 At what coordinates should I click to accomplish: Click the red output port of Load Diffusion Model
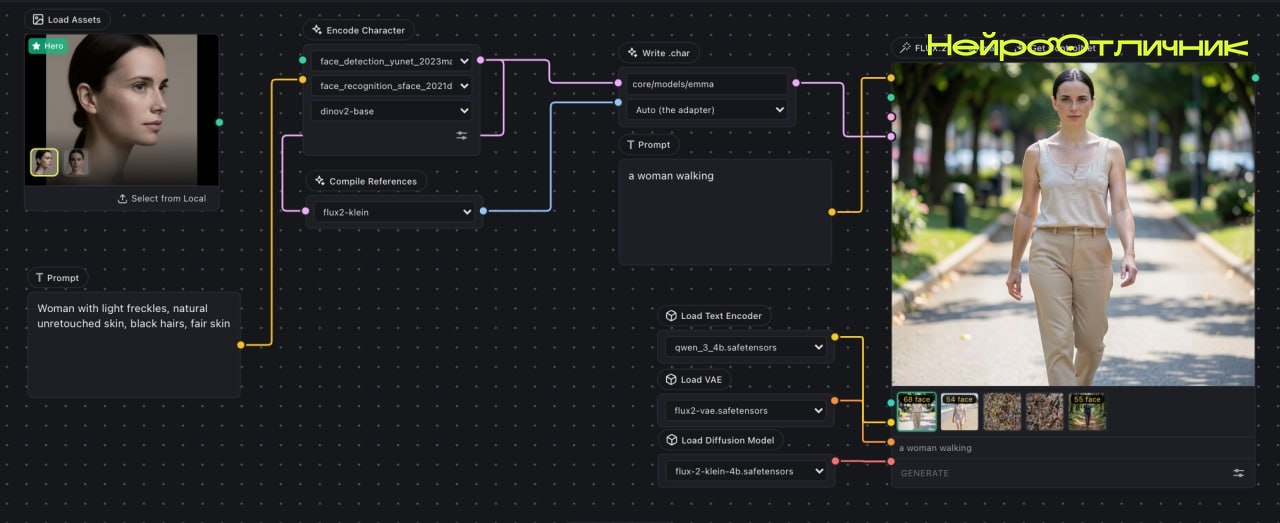(834, 462)
